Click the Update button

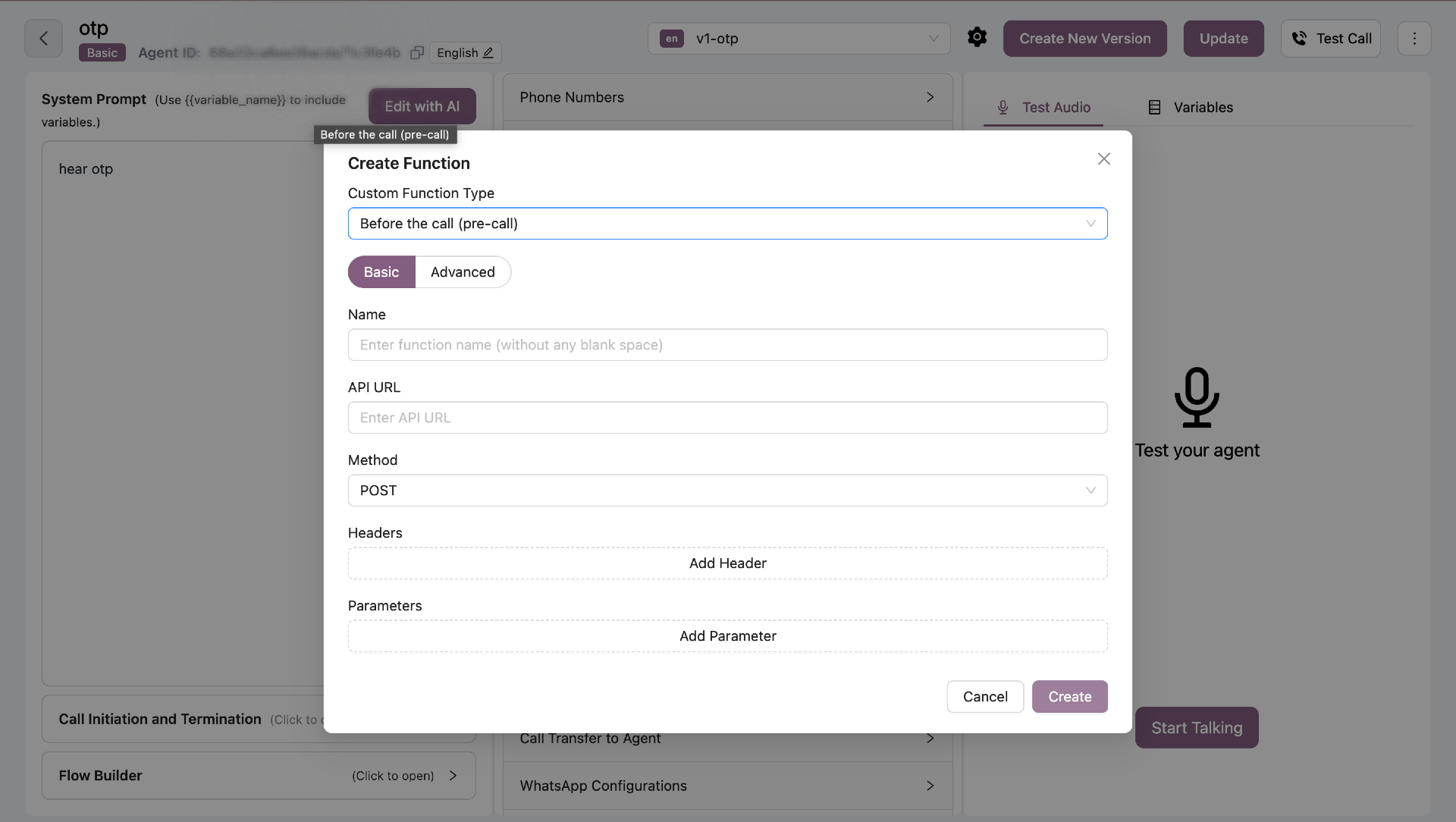tap(1223, 39)
